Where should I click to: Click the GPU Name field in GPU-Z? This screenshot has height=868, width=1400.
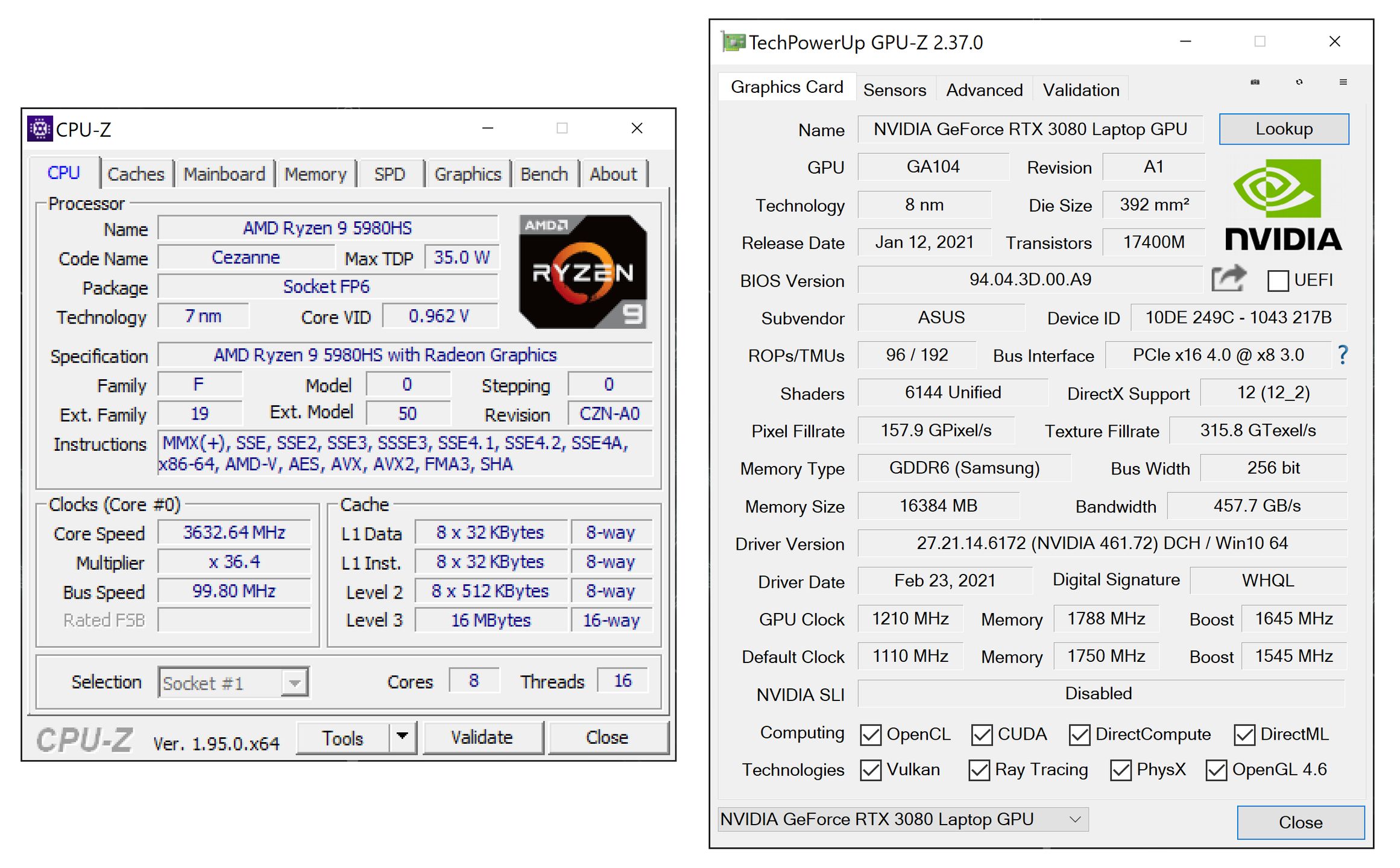[x=1030, y=129]
